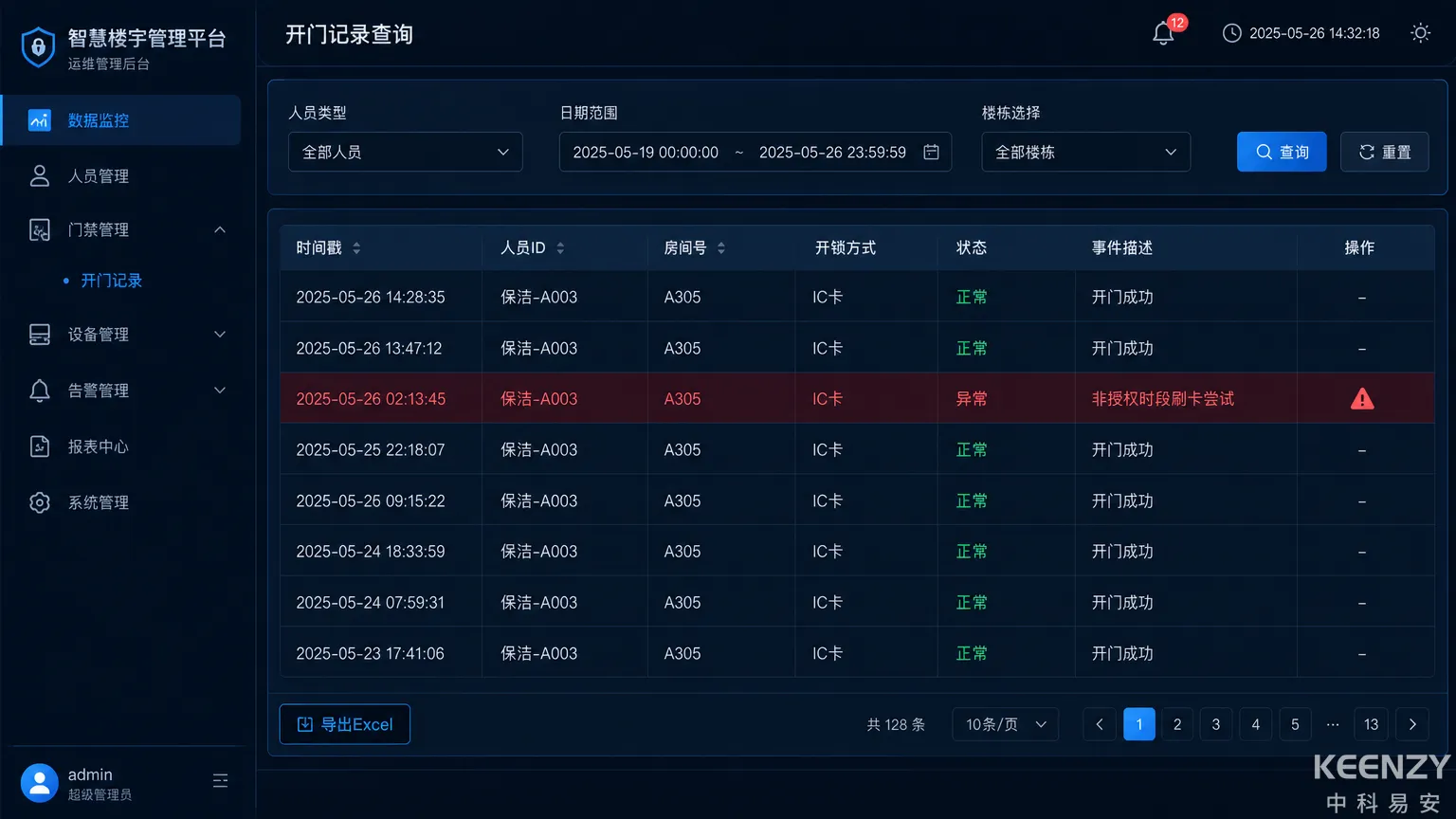Click the clock icon beside the timestamp
1456x819 pixels.
click(x=1231, y=33)
